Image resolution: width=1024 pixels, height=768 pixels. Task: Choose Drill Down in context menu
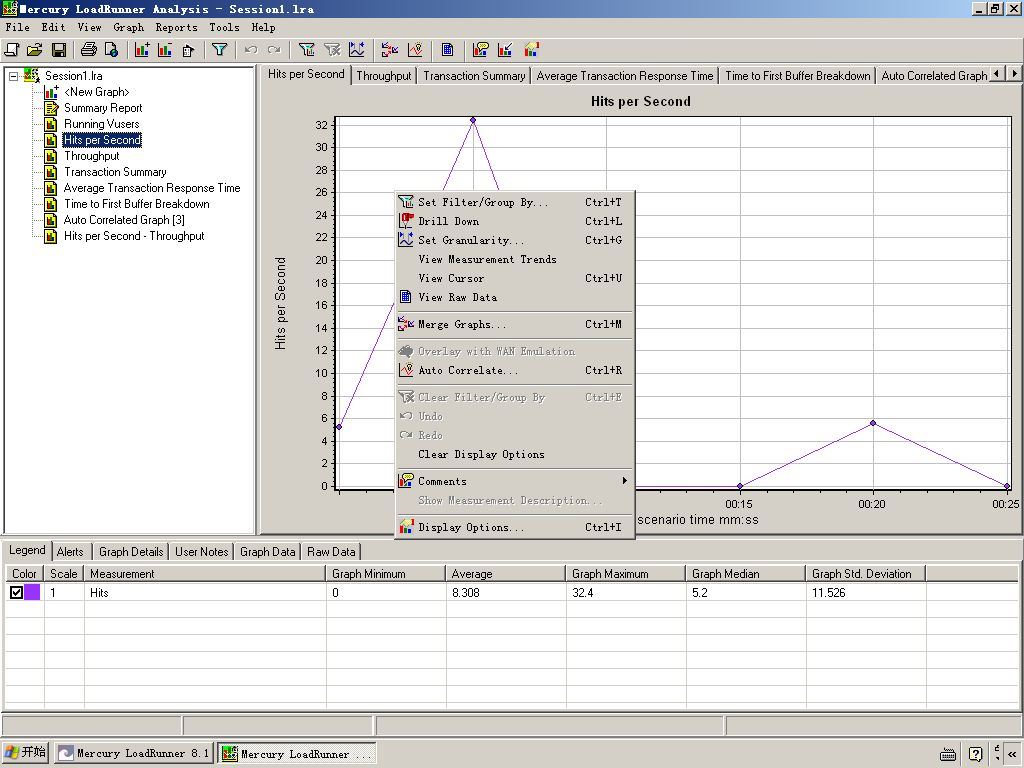515,221
